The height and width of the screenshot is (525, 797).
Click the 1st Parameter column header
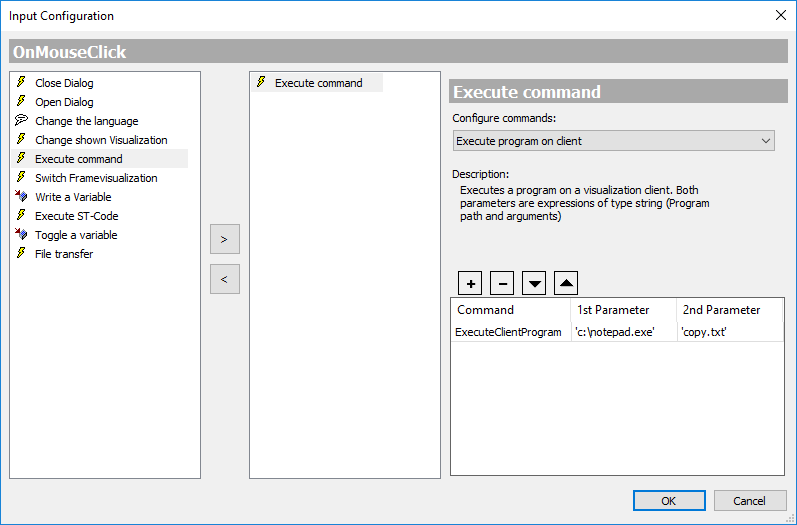tap(624, 310)
